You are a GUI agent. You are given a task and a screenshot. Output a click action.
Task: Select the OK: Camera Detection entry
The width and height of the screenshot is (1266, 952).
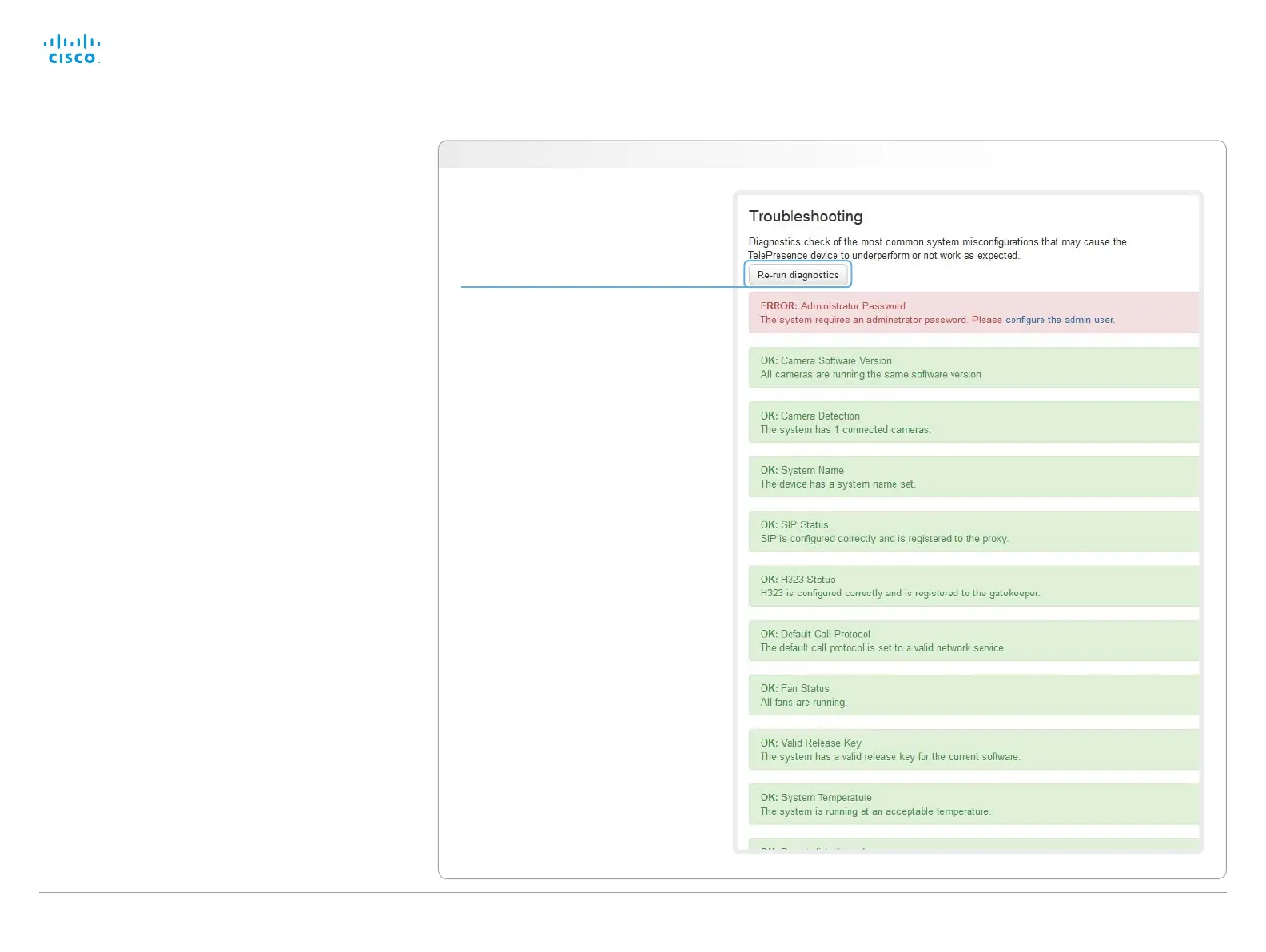973,422
